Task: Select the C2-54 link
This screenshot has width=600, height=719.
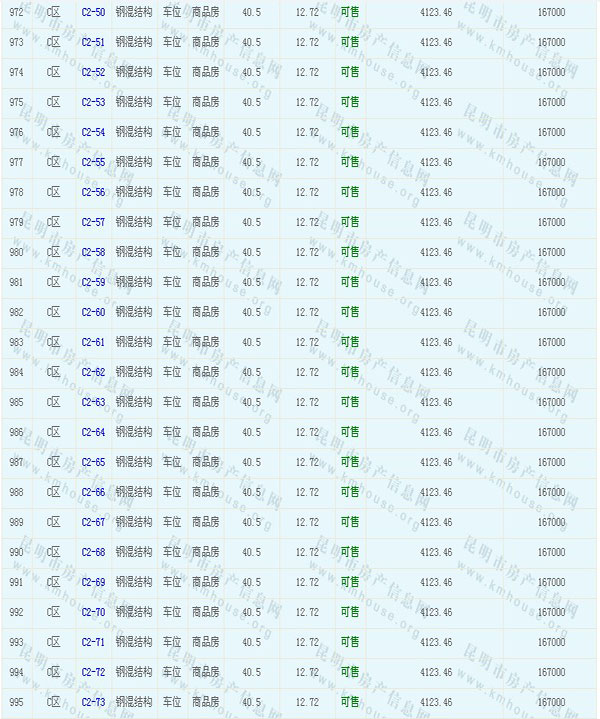Action: (93, 132)
